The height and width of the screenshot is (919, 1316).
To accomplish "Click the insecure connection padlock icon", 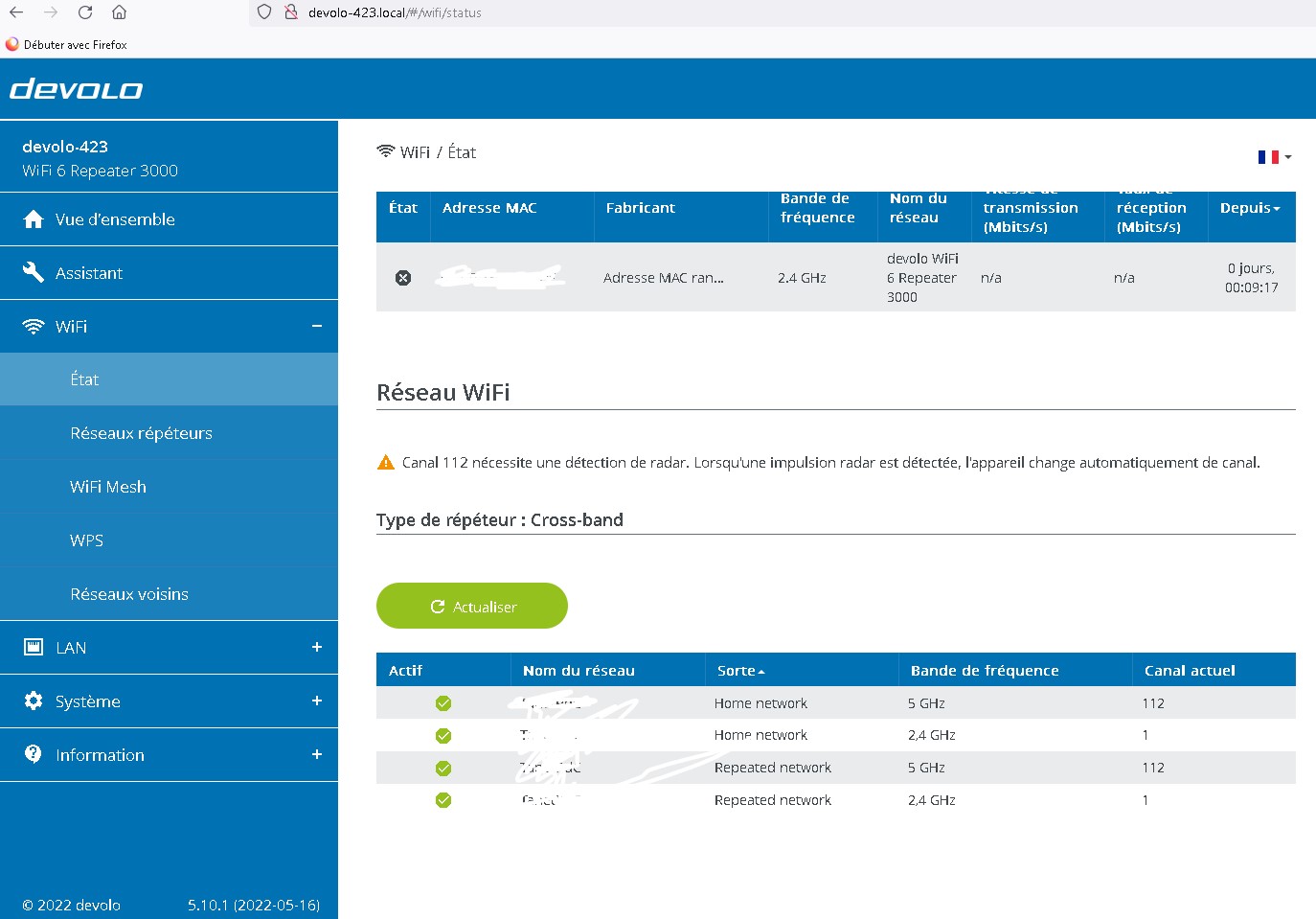I will (290, 12).
